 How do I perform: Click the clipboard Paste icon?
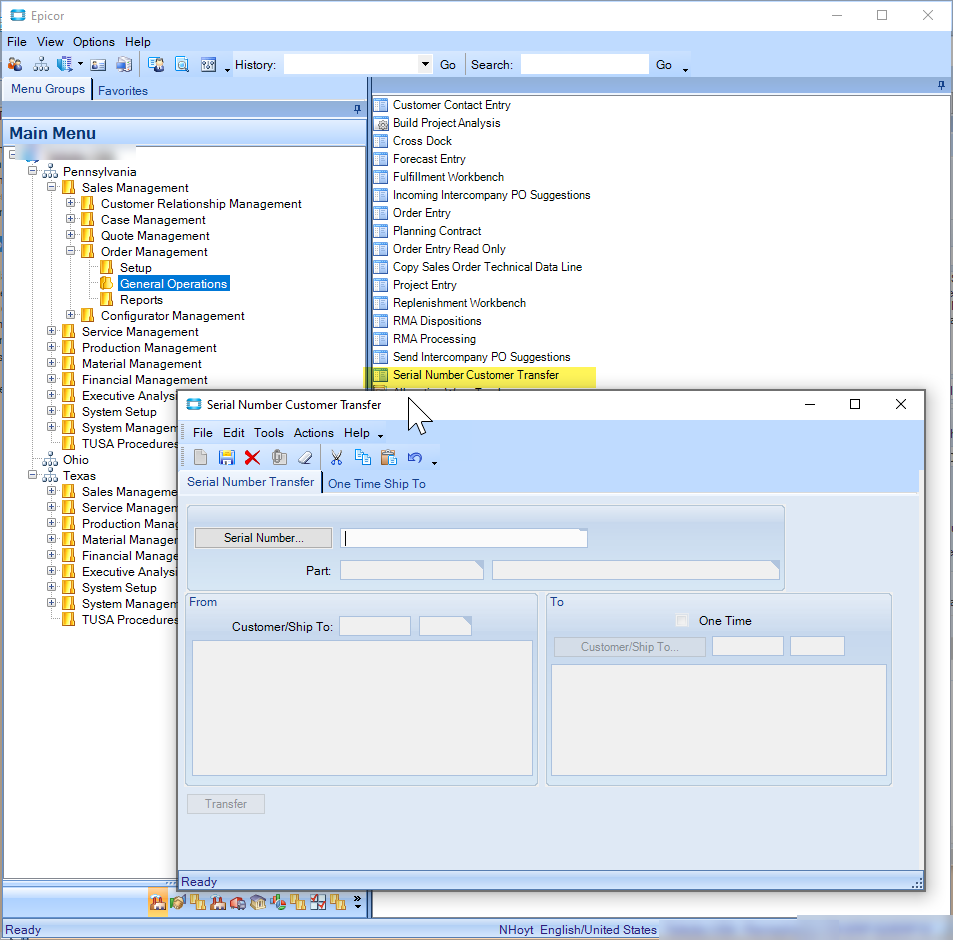[x=389, y=458]
